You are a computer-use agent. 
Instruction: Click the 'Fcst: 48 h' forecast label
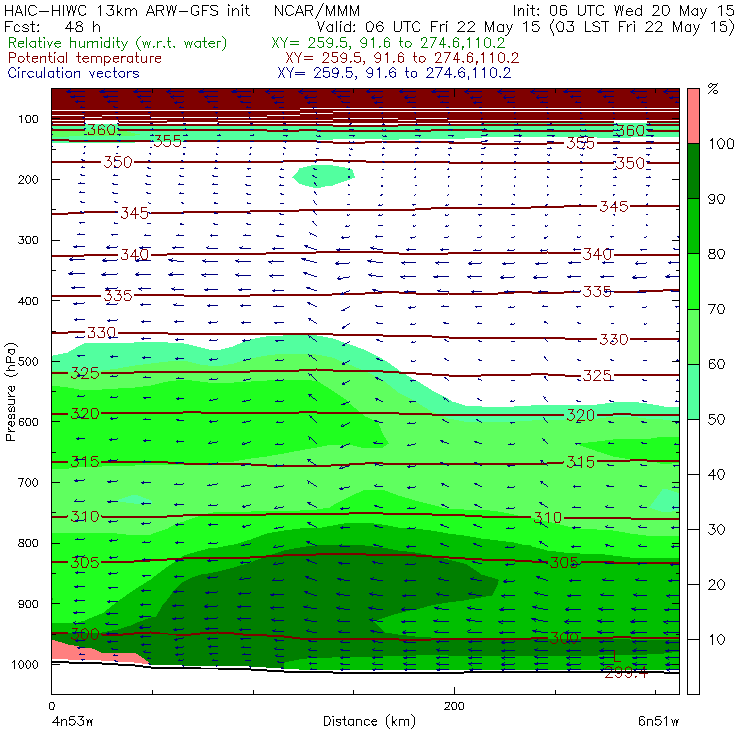coord(52,26)
